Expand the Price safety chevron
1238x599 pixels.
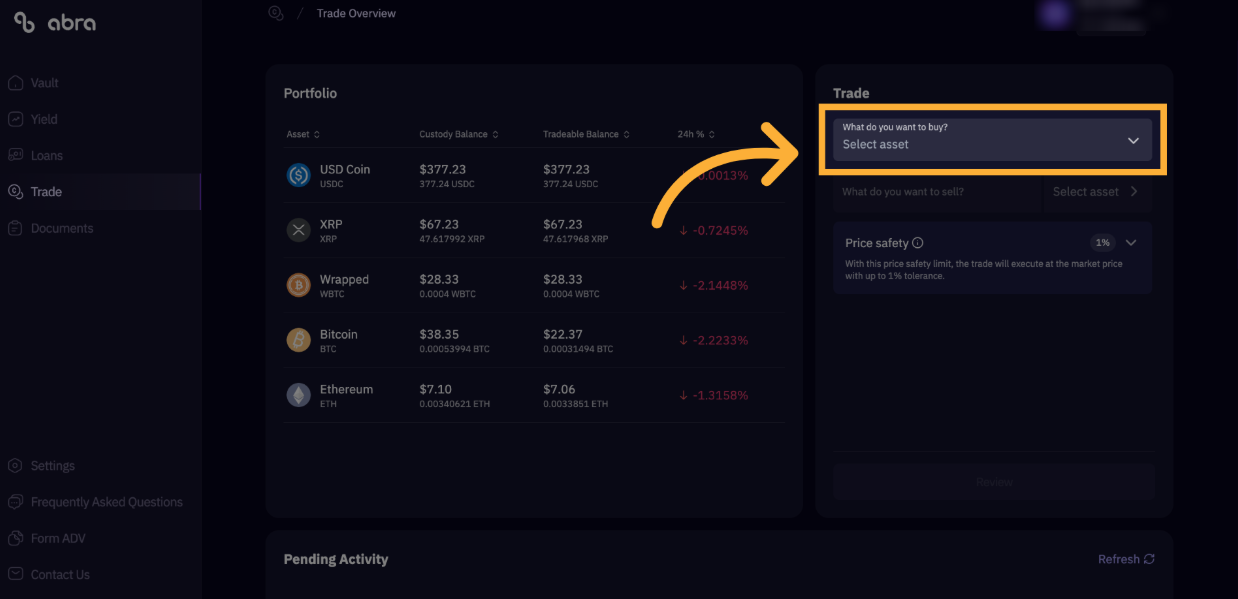point(1131,243)
